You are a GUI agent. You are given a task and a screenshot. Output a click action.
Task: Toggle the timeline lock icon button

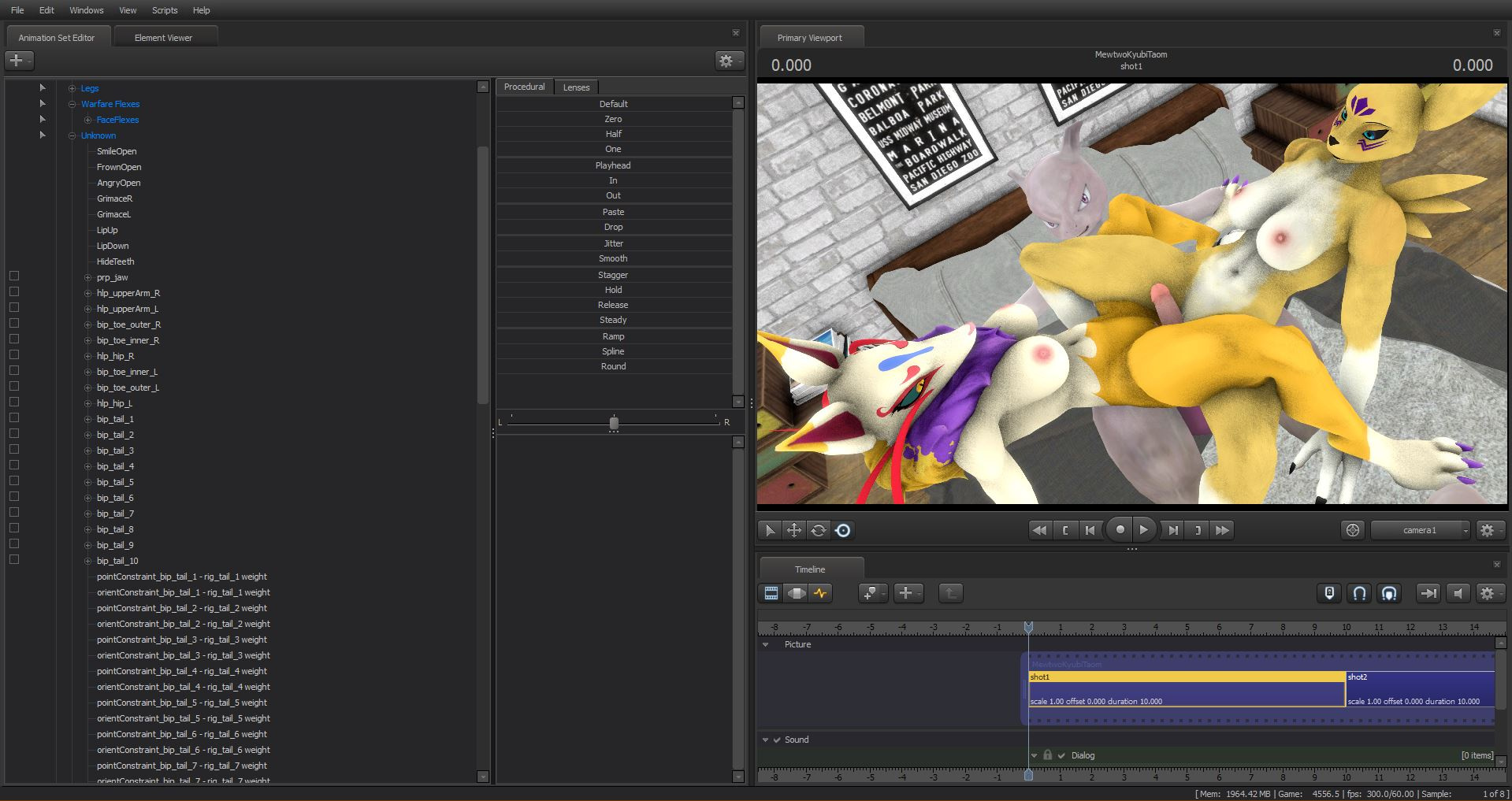(x=1329, y=593)
